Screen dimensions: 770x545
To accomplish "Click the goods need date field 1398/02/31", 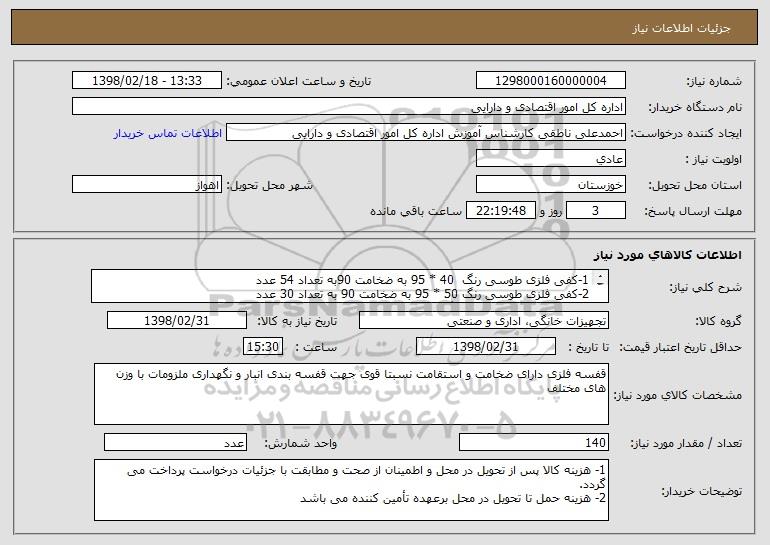I will click(x=177, y=321).
